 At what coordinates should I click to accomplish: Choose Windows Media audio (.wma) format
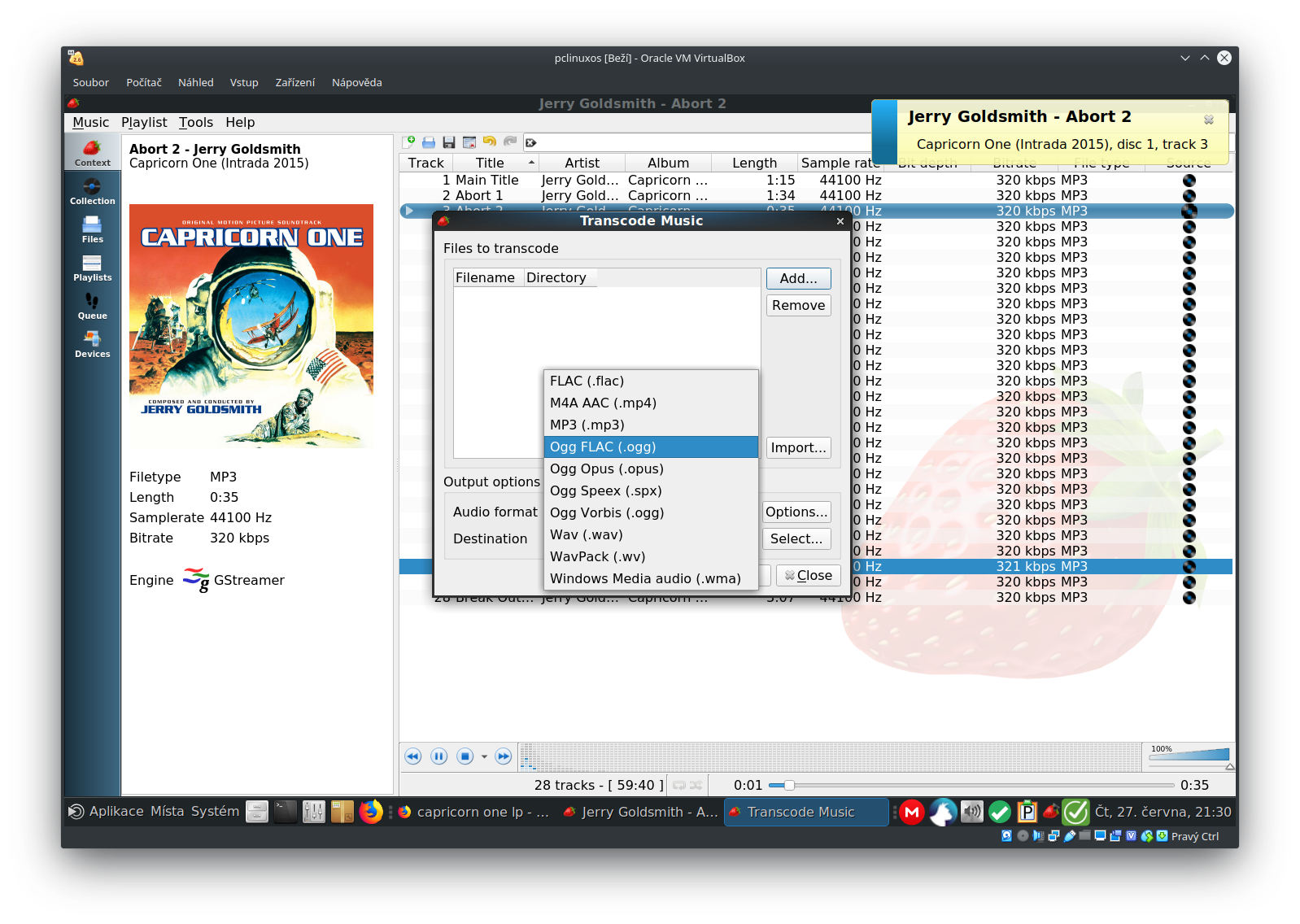click(x=651, y=579)
